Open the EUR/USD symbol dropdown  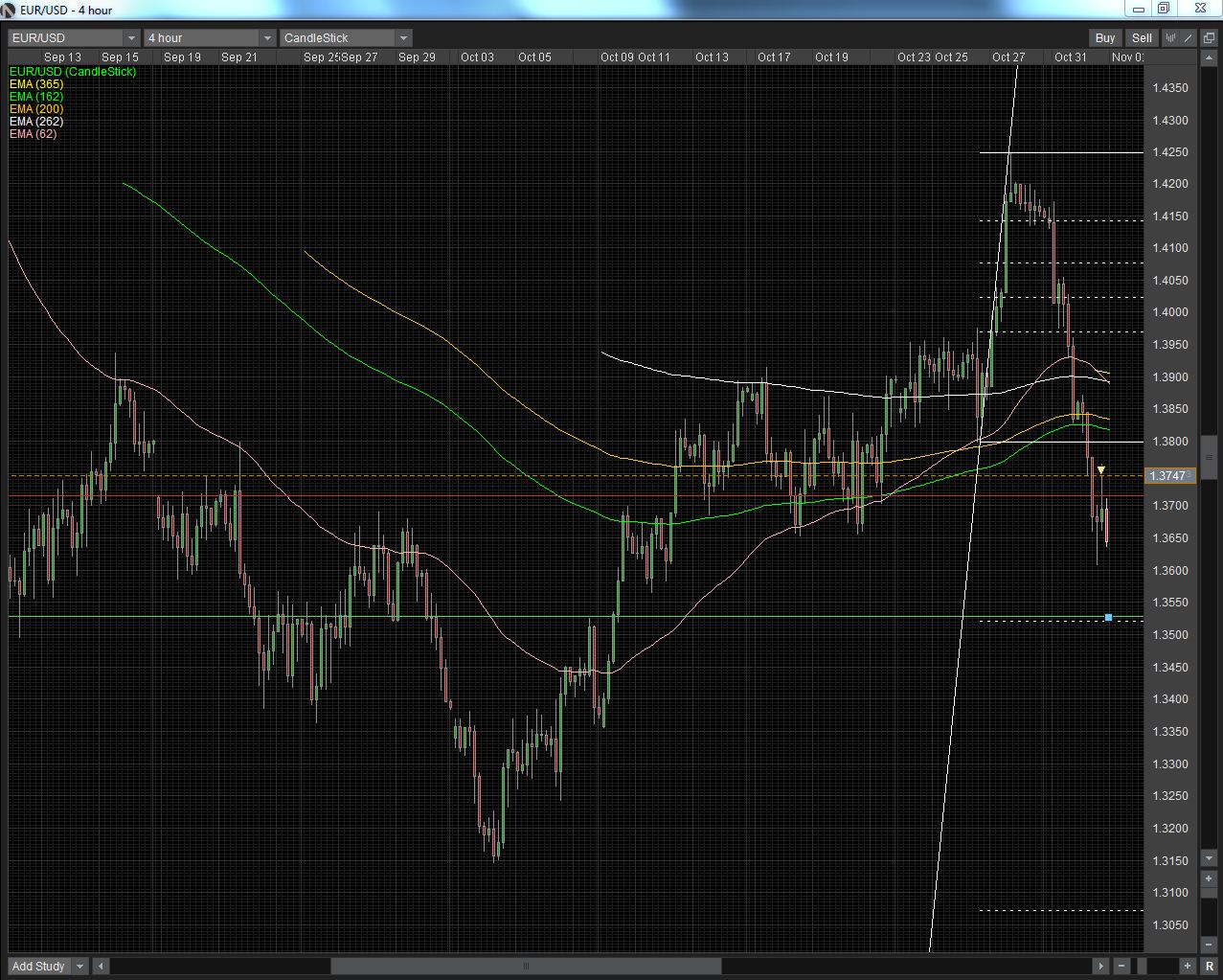[x=75, y=37]
